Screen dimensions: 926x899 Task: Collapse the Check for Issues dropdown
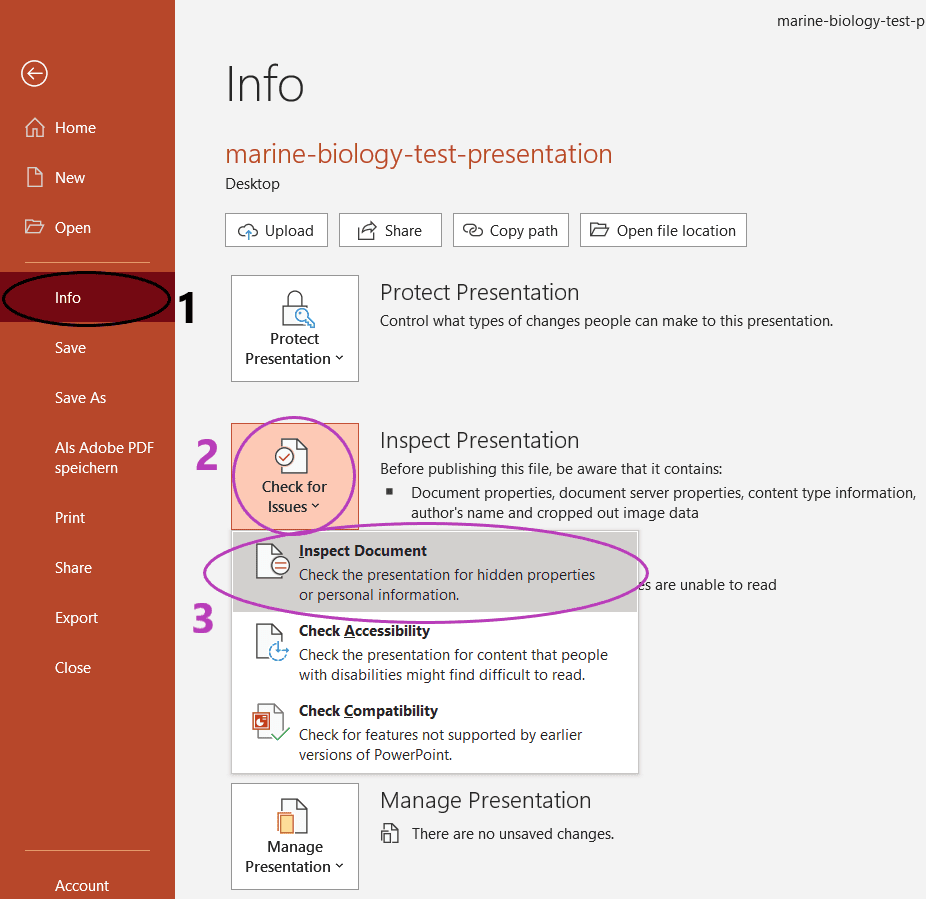[x=295, y=476]
